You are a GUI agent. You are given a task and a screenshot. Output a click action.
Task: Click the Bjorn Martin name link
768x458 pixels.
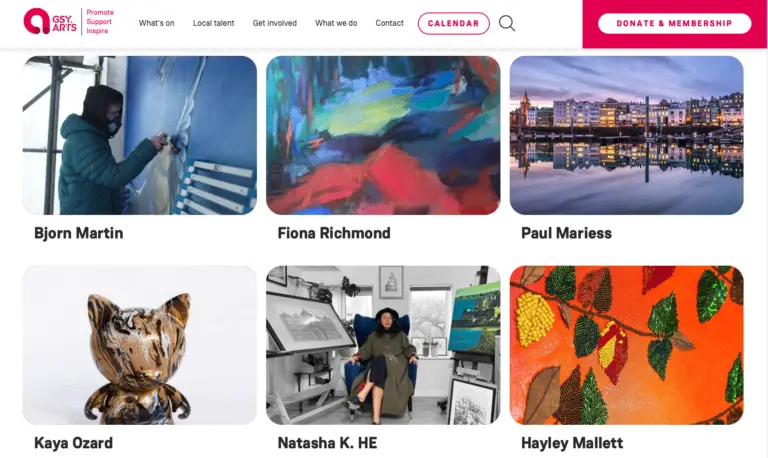point(79,233)
